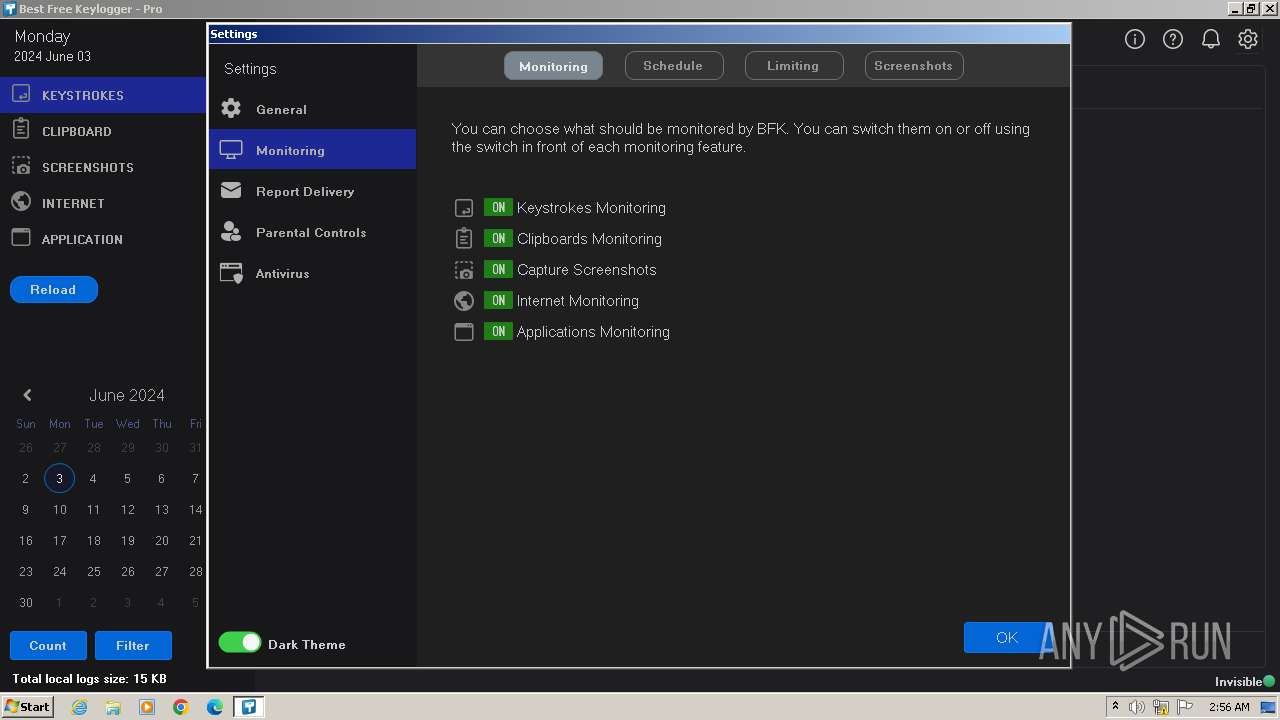Select Screenshots in the left sidebar
The height and width of the screenshot is (720, 1280).
pyautogui.click(x=103, y=167)
